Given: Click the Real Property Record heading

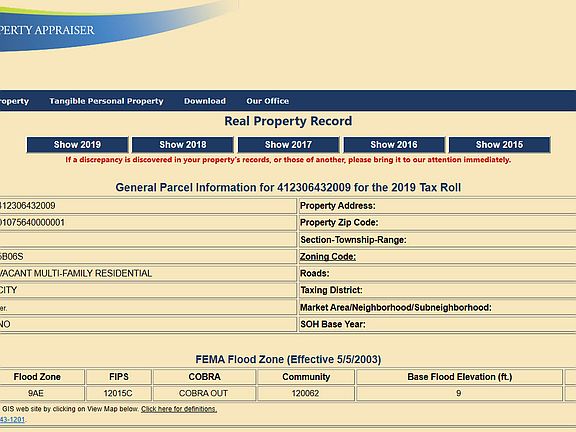Looking at the screenshot, I should (288, 121).
